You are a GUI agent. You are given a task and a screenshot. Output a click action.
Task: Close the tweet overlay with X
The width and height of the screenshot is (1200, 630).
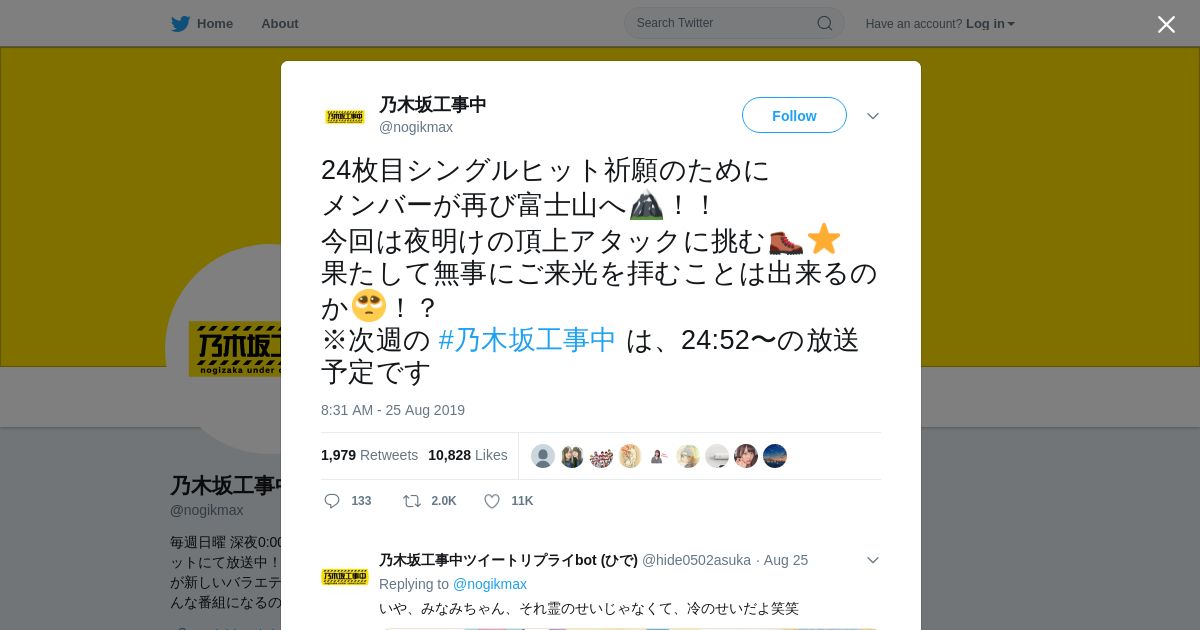(x=1166, y=24)
